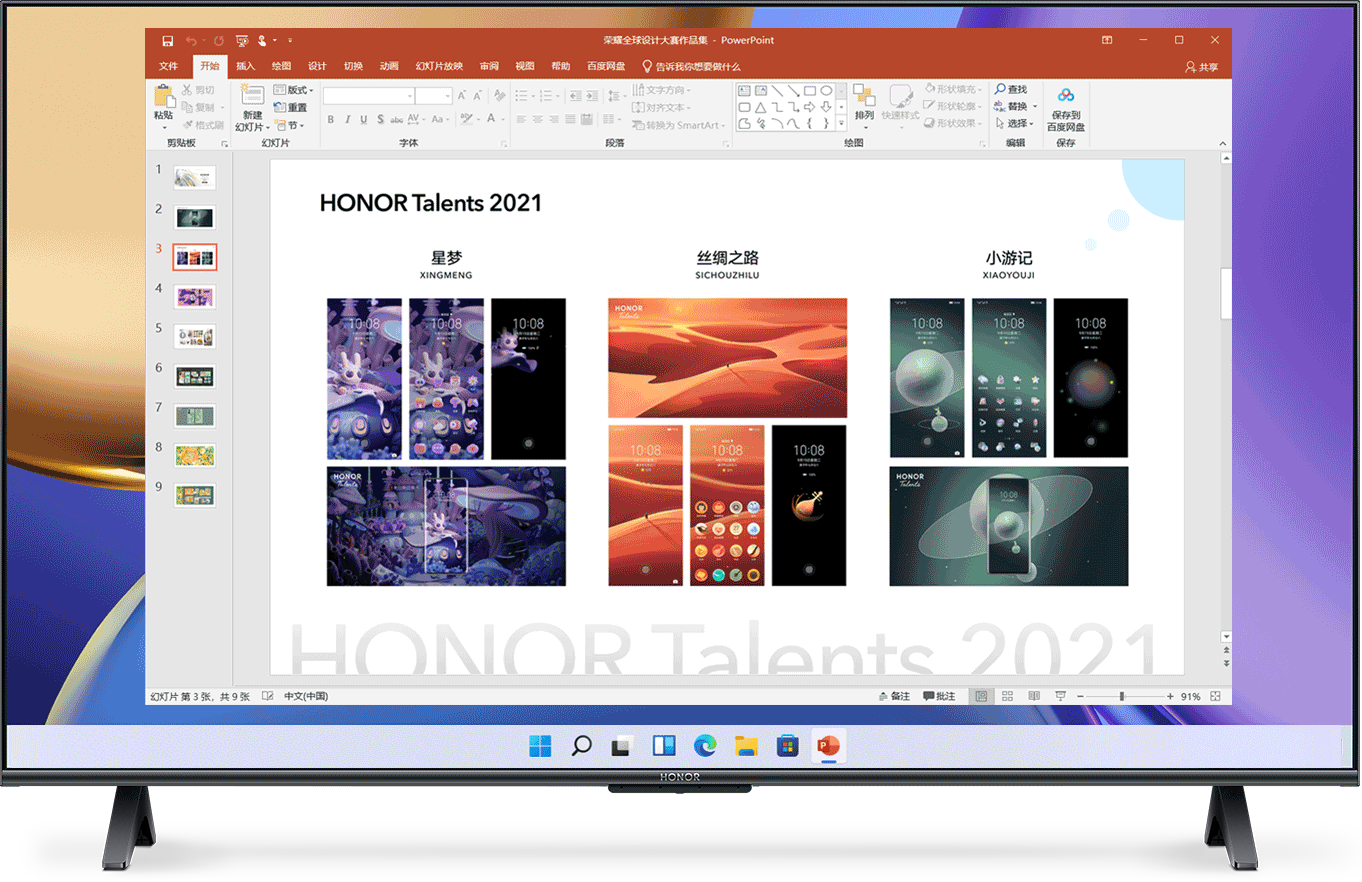Start slideshow from beginning via quick access icon
Image resolution: width=1362 pixels, height=882 pixels.
click(x=242, y=40)
